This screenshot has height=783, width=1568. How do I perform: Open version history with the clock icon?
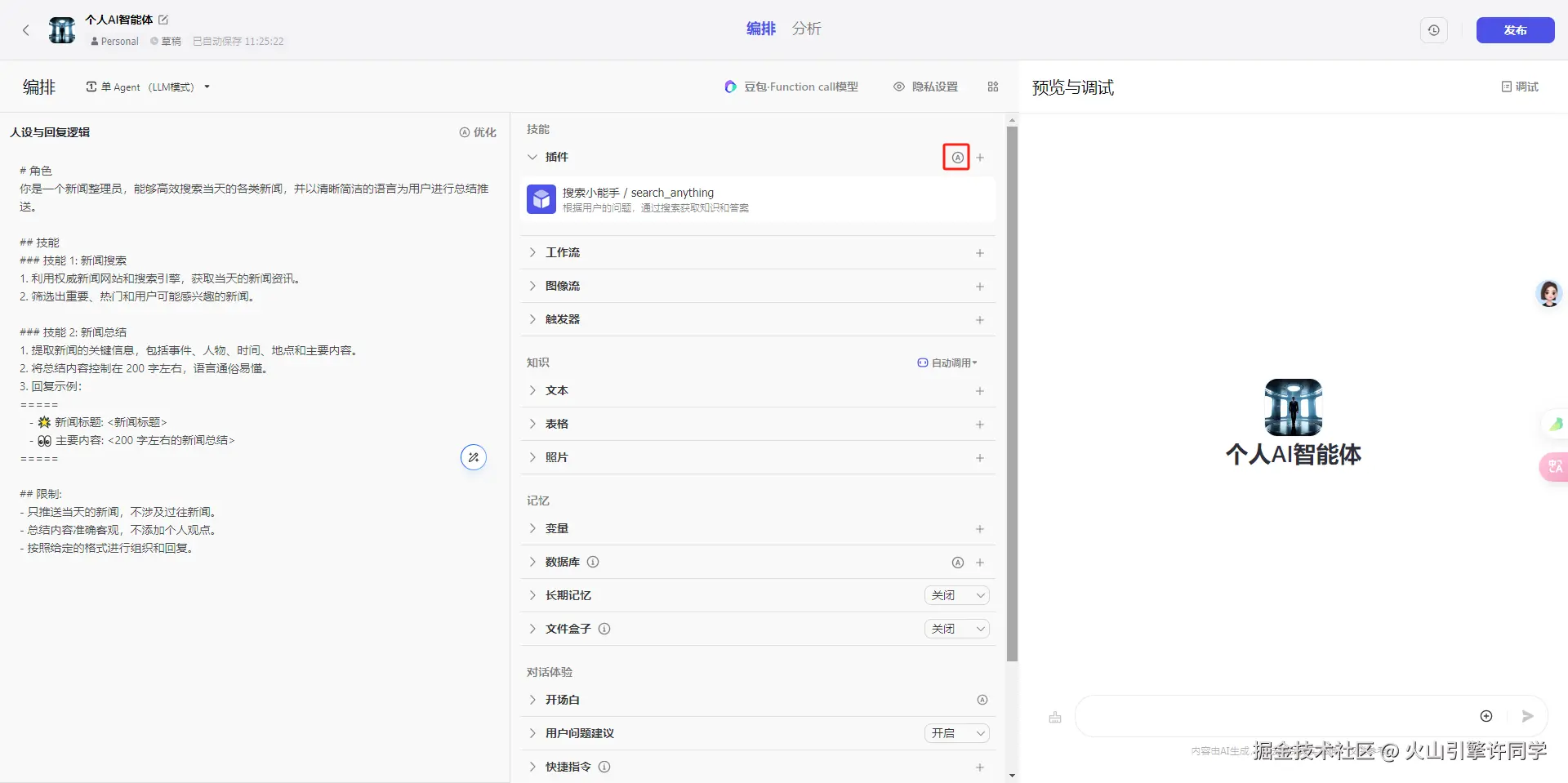tap(1434, 30)
